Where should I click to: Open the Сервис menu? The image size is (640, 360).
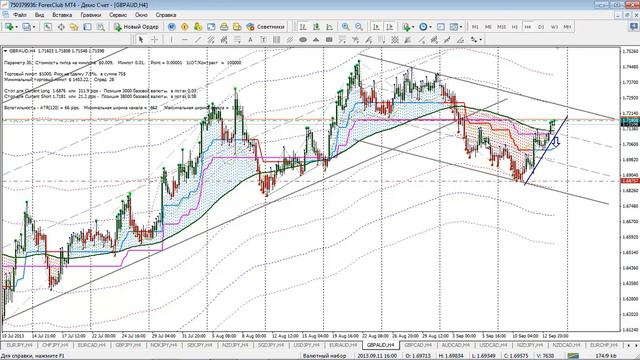click(x=118, y=15)
